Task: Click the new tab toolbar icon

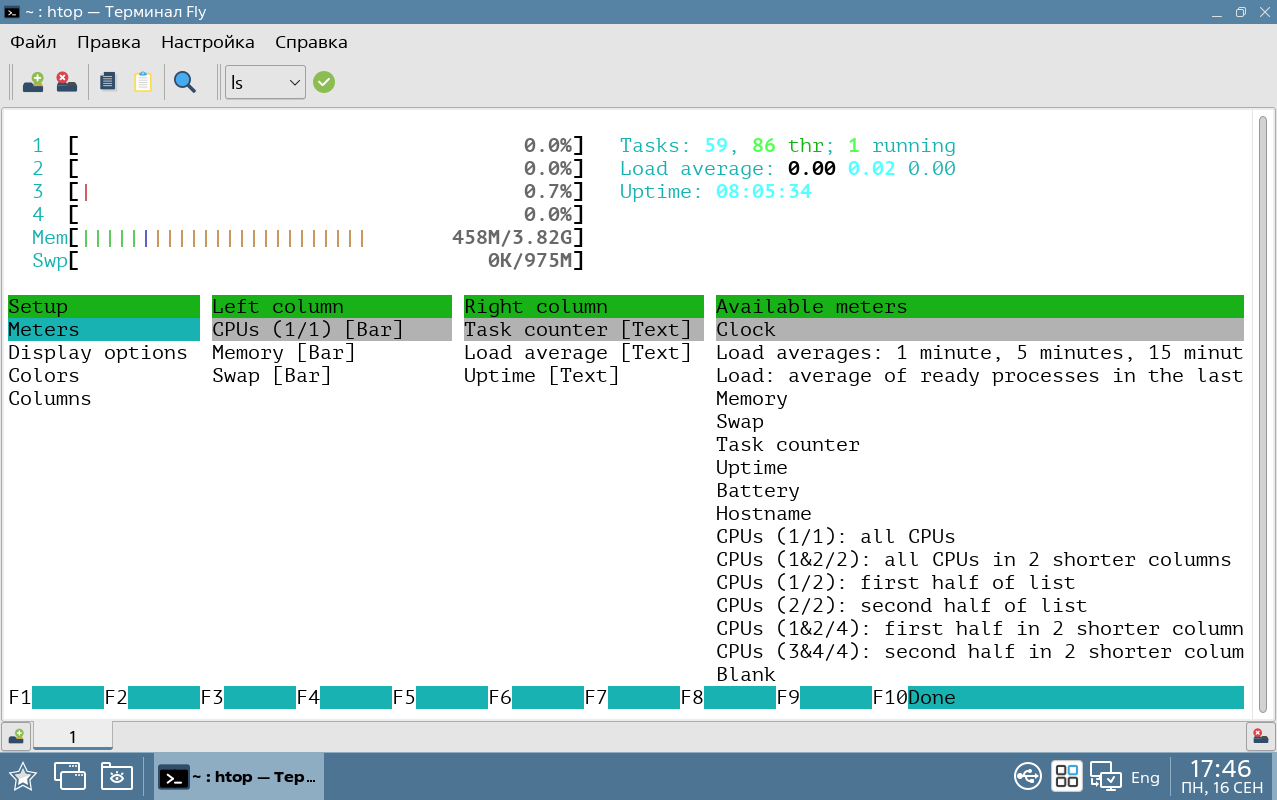Action: (x=34, y=82)
